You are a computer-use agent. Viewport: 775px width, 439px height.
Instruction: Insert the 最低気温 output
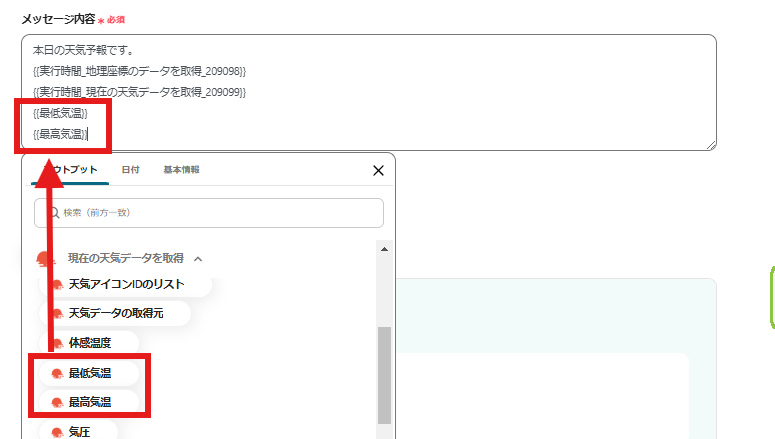pyautogui.click(x=89, y=373)
